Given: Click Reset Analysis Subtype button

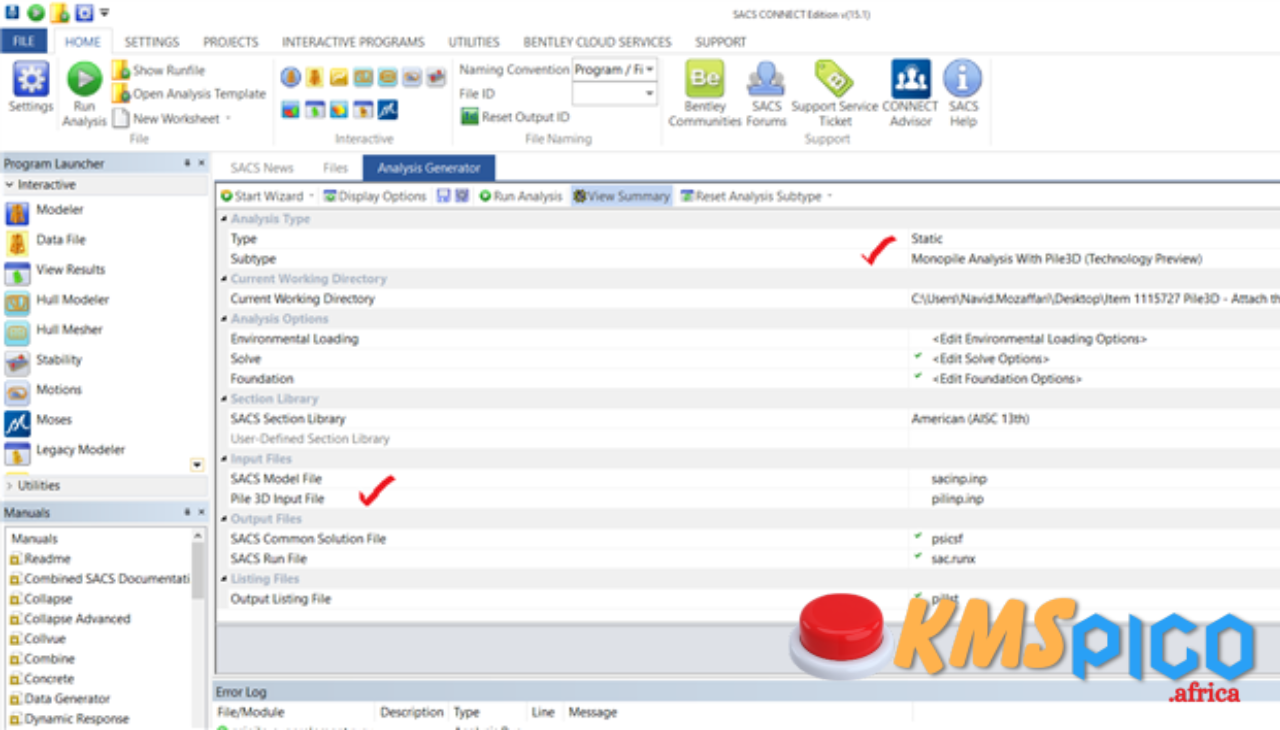Looking at the screenshot, I should [755, 196].
